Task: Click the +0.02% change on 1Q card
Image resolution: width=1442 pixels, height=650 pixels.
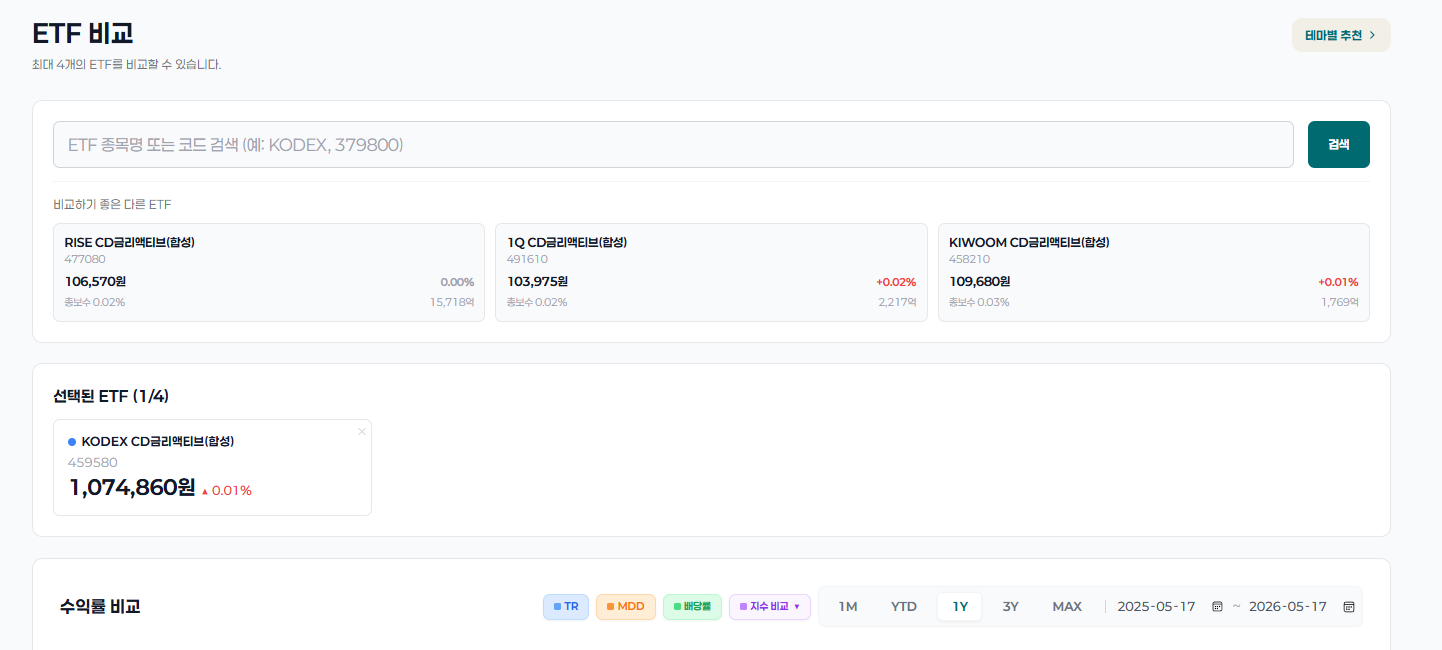Action: click(x=896, y=282)
